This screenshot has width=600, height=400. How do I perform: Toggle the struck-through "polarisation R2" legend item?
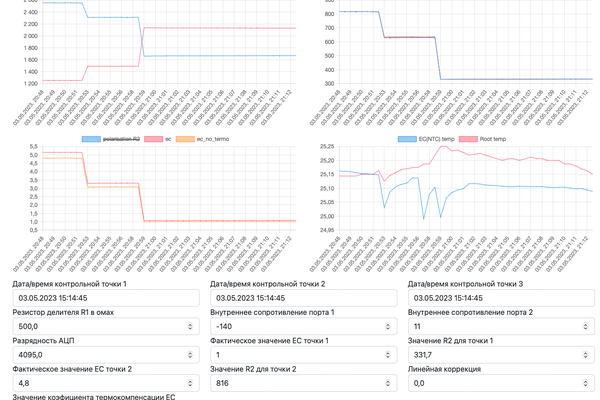coord(118,139)
